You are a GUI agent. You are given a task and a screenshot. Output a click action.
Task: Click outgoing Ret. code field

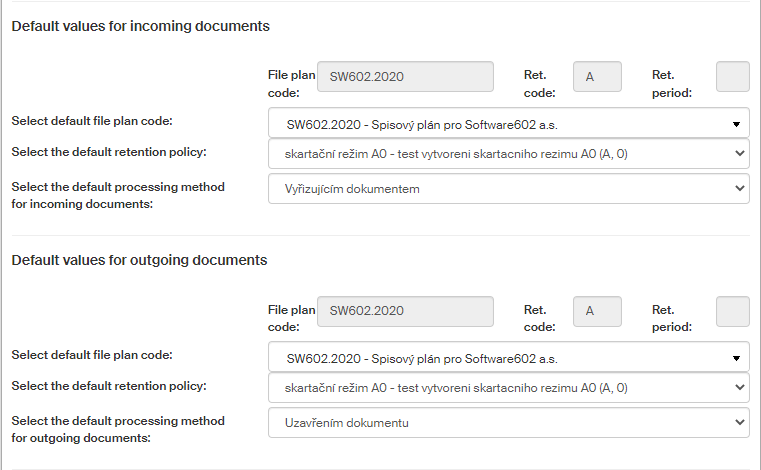(597, 311)
